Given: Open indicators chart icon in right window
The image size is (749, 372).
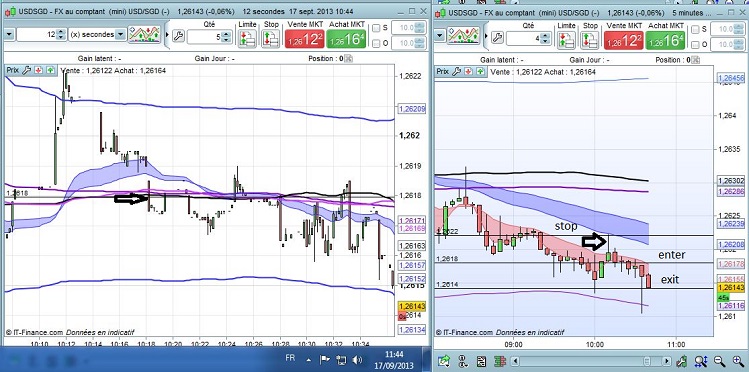Looking at the screenshot, I should (462, 36).
